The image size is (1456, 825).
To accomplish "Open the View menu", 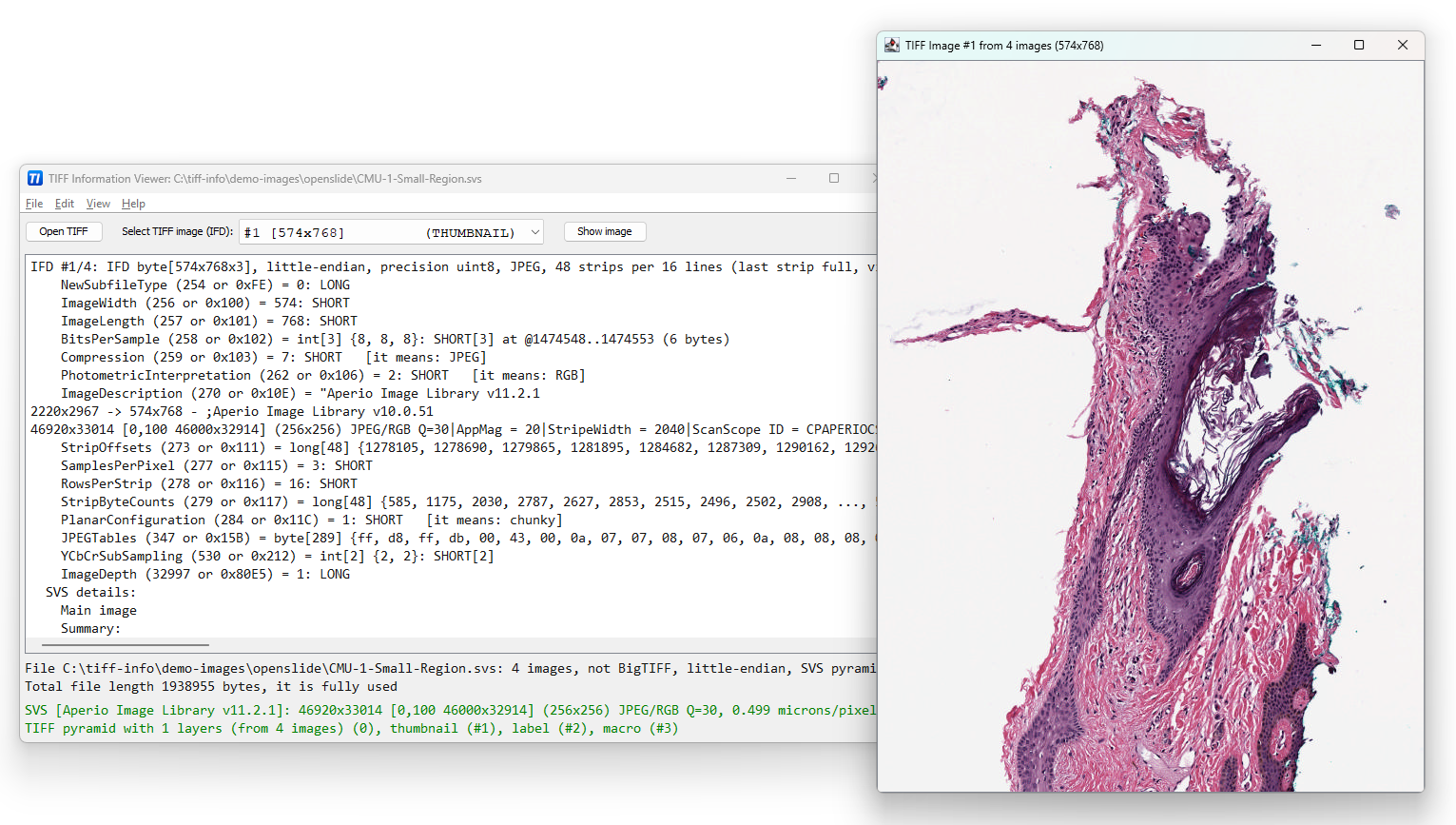I will (97, 203).
